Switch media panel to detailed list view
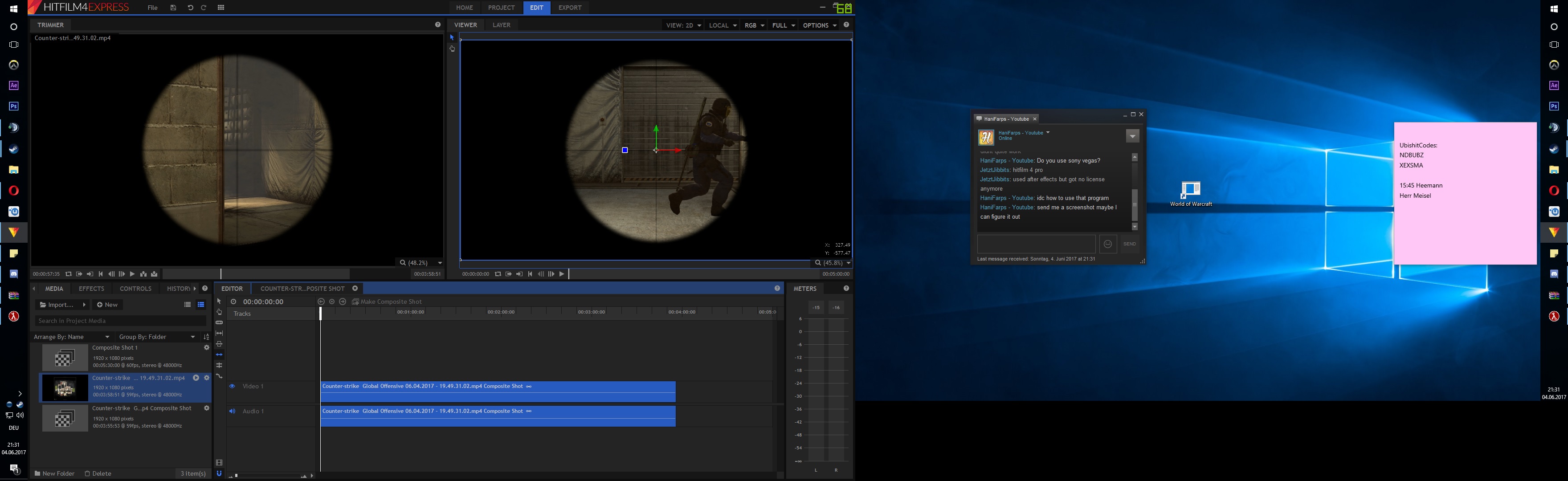The width and height of the screenshot is (1568, 481). click(201, 305)
